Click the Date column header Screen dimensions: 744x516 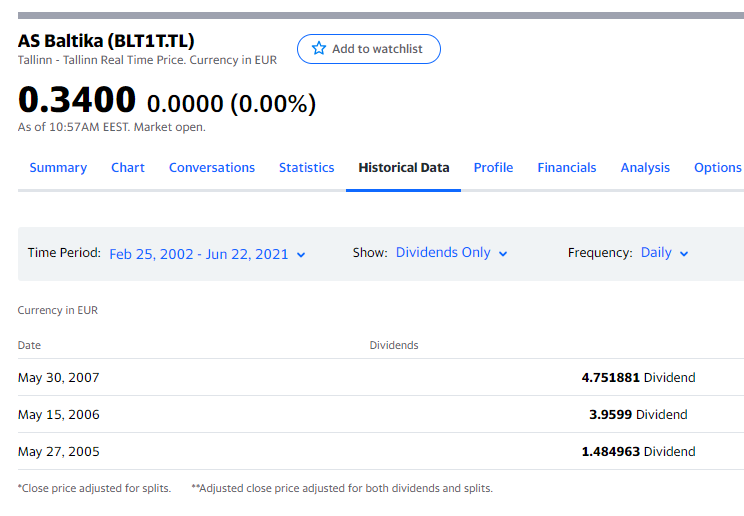pyautogui.click(x=29, y=345)
